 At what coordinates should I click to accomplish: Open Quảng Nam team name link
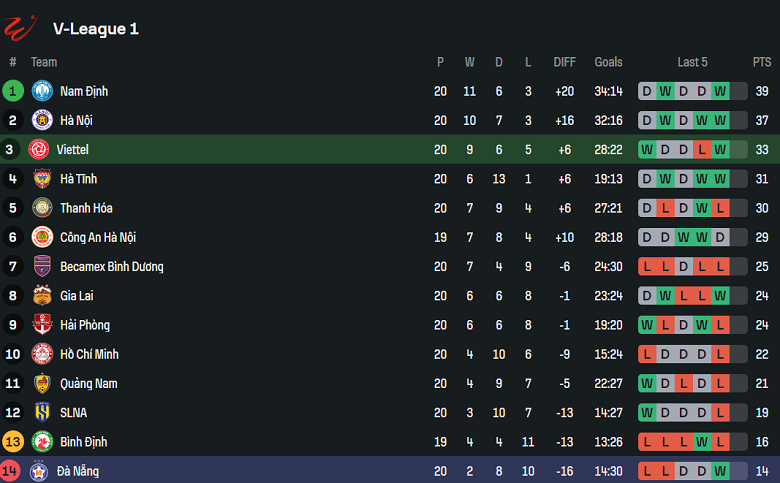tap(87, 383)
